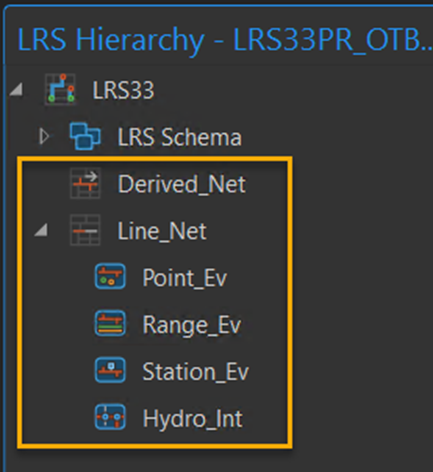Click the Line_Net network icon
This screenshot has width=433, height=472.
coord(85,230)
